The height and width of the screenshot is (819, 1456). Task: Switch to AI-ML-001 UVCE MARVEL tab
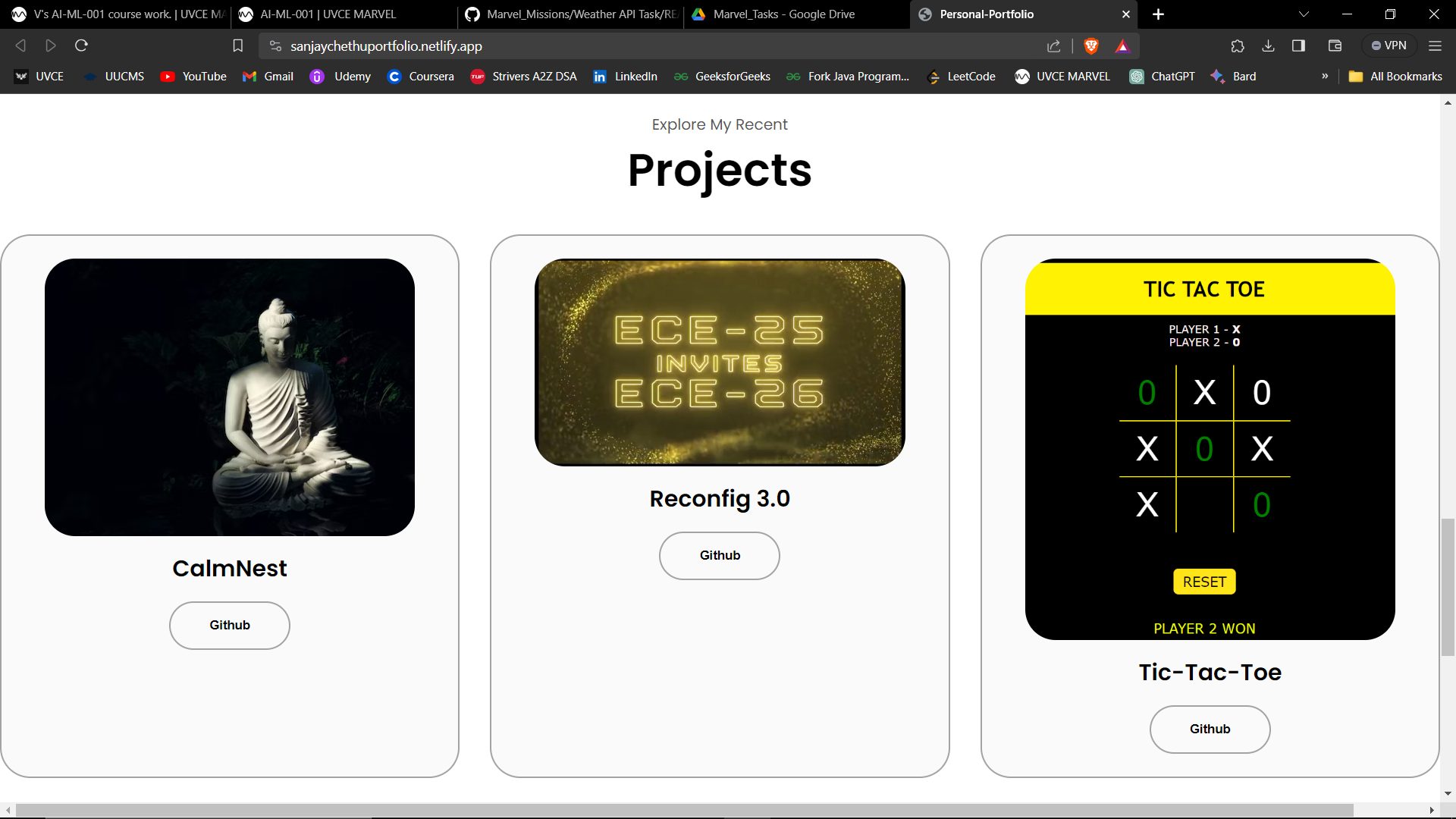pyautogui.click(x=343, y=14)
